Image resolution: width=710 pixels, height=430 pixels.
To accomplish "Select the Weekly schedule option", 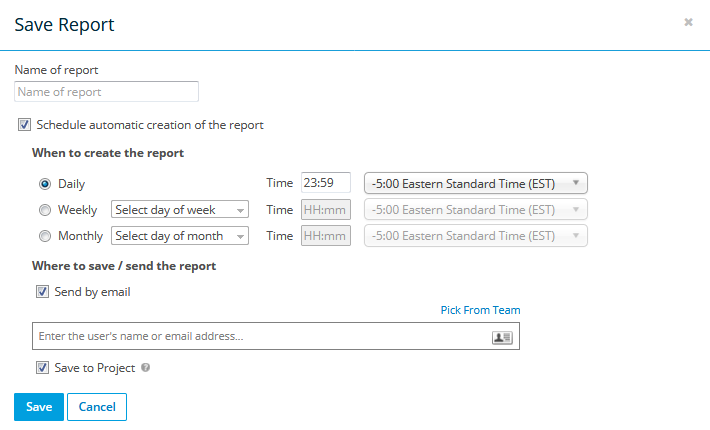I will click(45, 210).
